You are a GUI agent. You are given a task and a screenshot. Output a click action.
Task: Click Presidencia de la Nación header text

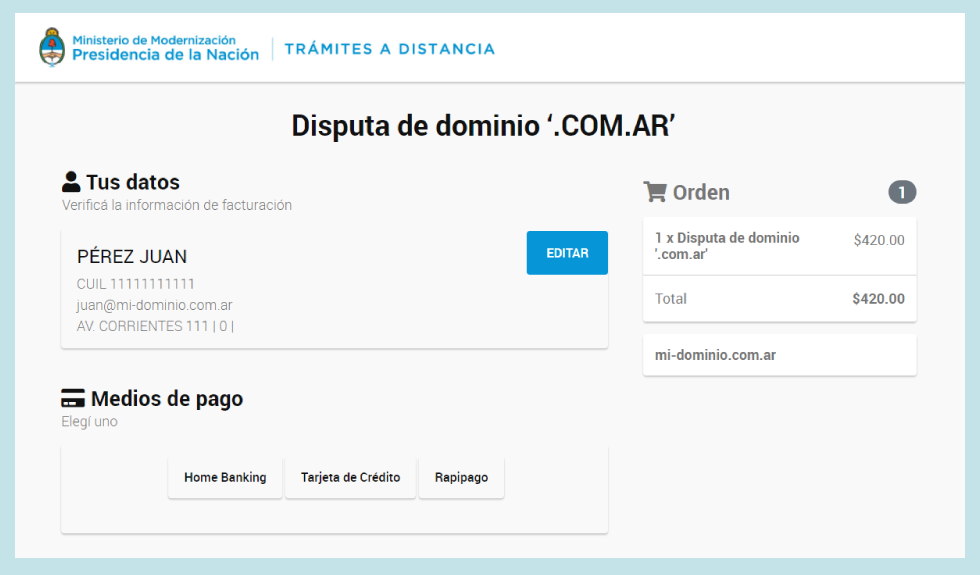[x=165, y=54]
